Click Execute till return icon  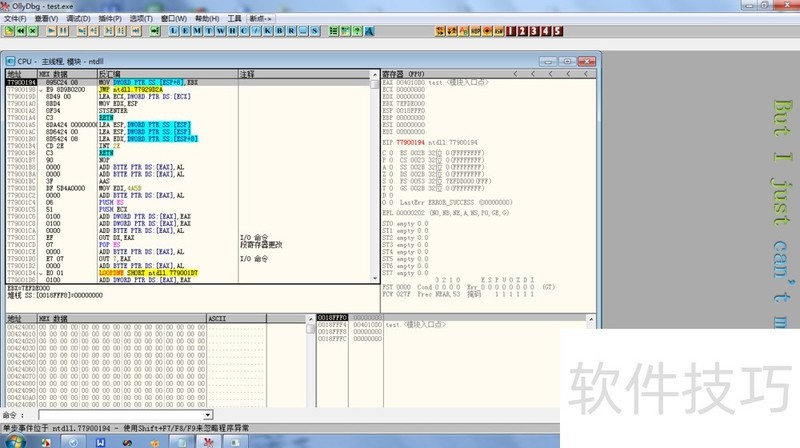[x=136, y=31]
